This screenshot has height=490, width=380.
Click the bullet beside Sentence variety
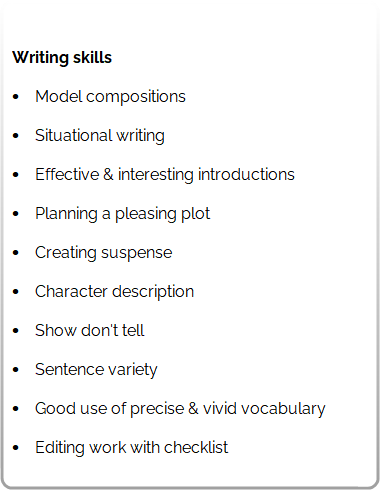coord(16,370)
